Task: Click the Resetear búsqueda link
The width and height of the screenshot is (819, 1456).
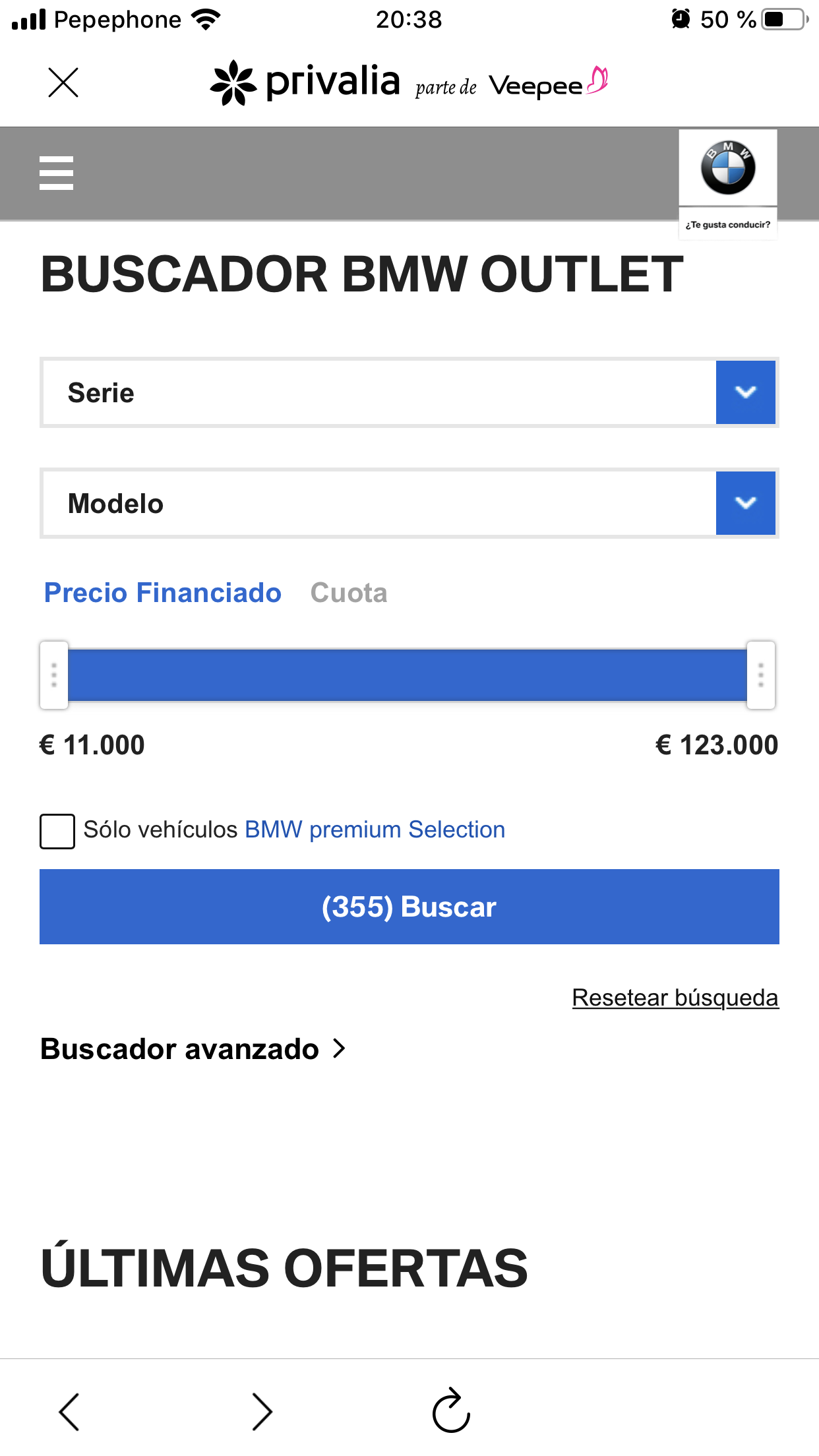Action: point(675,998)
